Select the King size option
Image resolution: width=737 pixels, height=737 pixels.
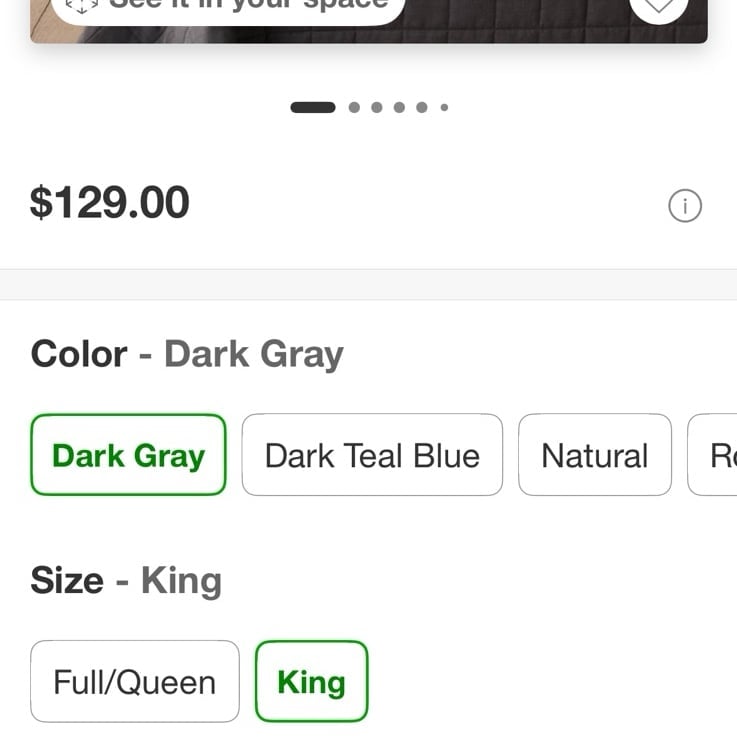[x=312, y=681]
